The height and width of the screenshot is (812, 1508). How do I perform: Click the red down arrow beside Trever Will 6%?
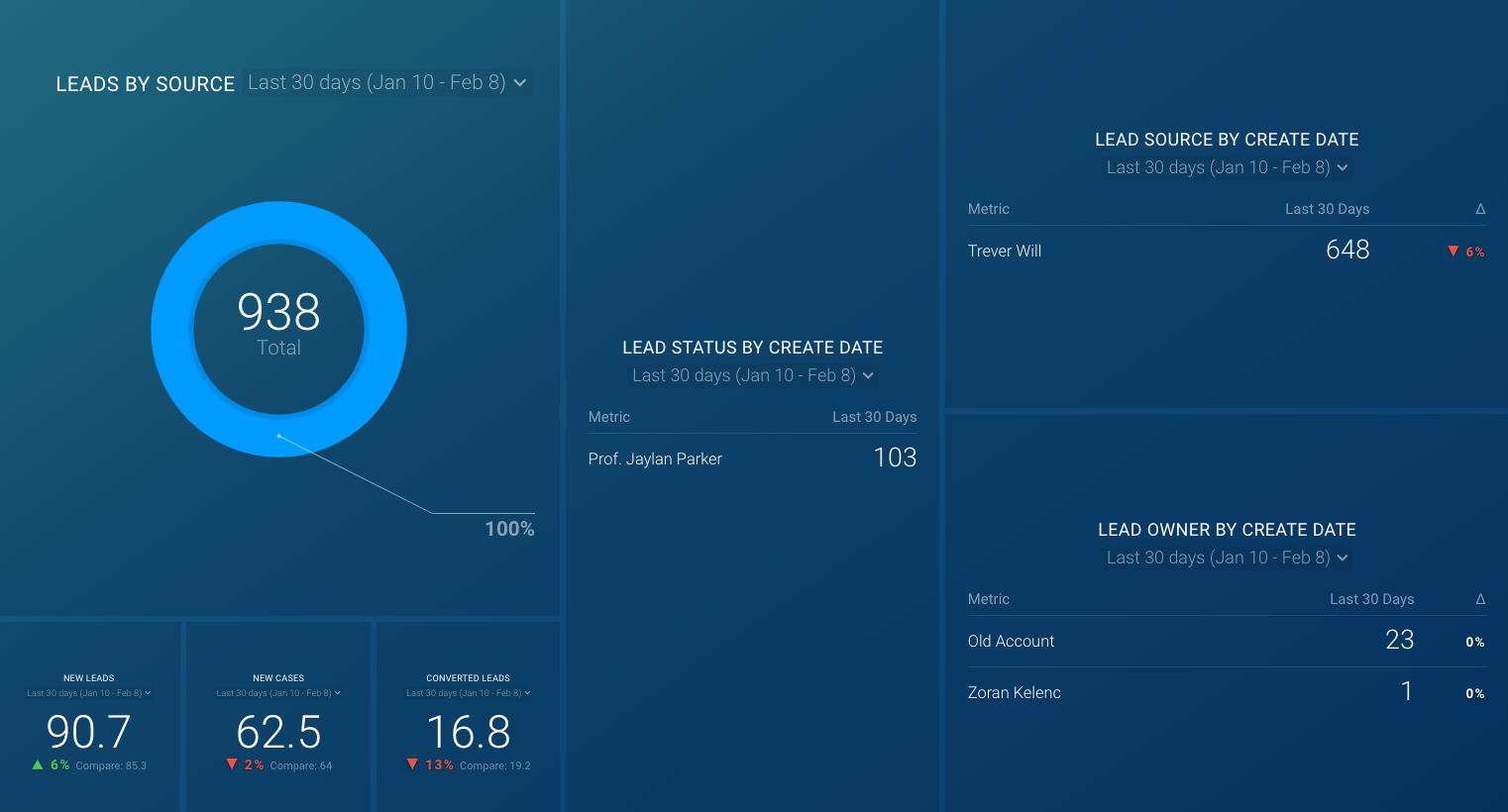coord(1454,252)
